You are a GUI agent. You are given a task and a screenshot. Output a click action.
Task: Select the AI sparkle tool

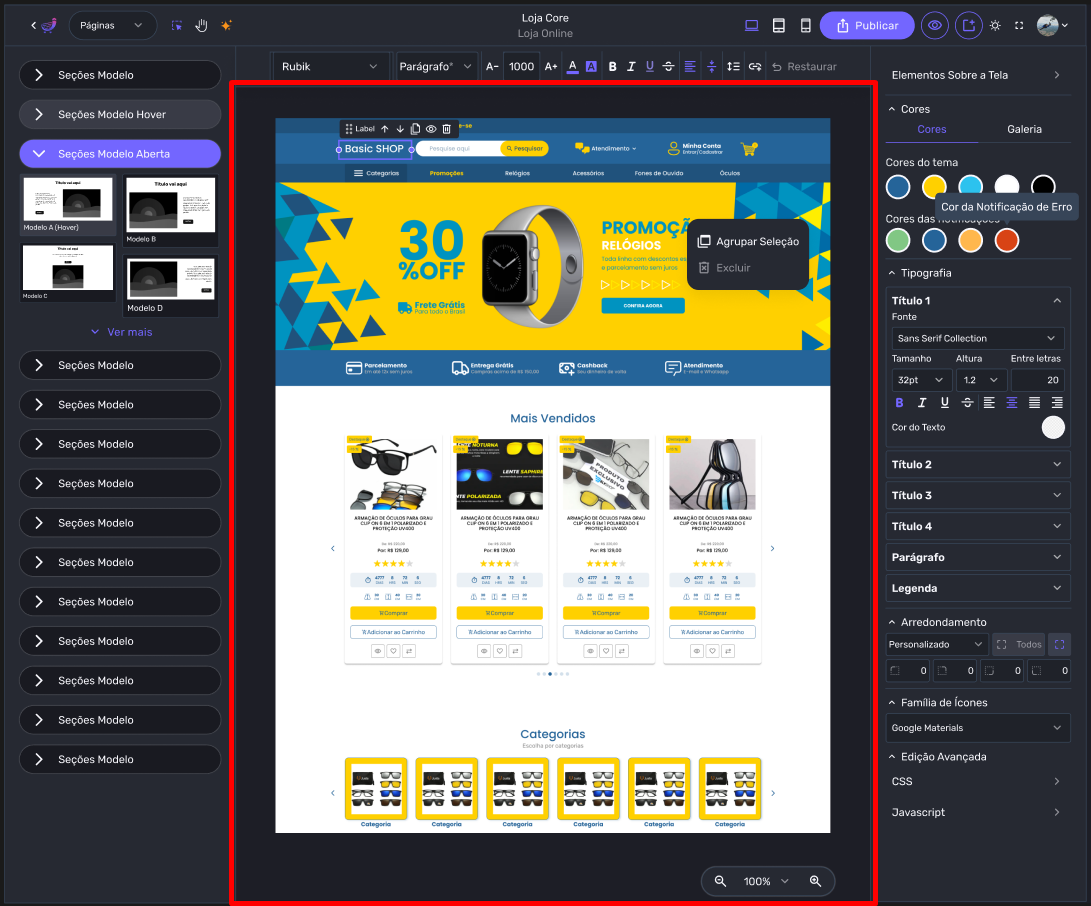coord(226,25)
